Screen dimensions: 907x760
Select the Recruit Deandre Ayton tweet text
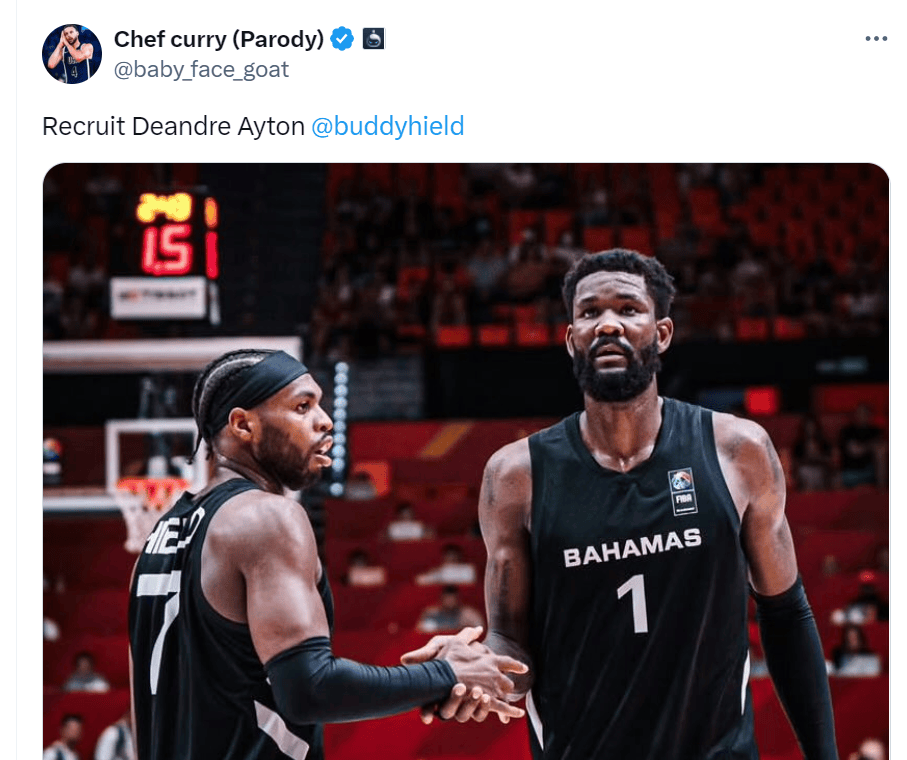click(173, 126)
